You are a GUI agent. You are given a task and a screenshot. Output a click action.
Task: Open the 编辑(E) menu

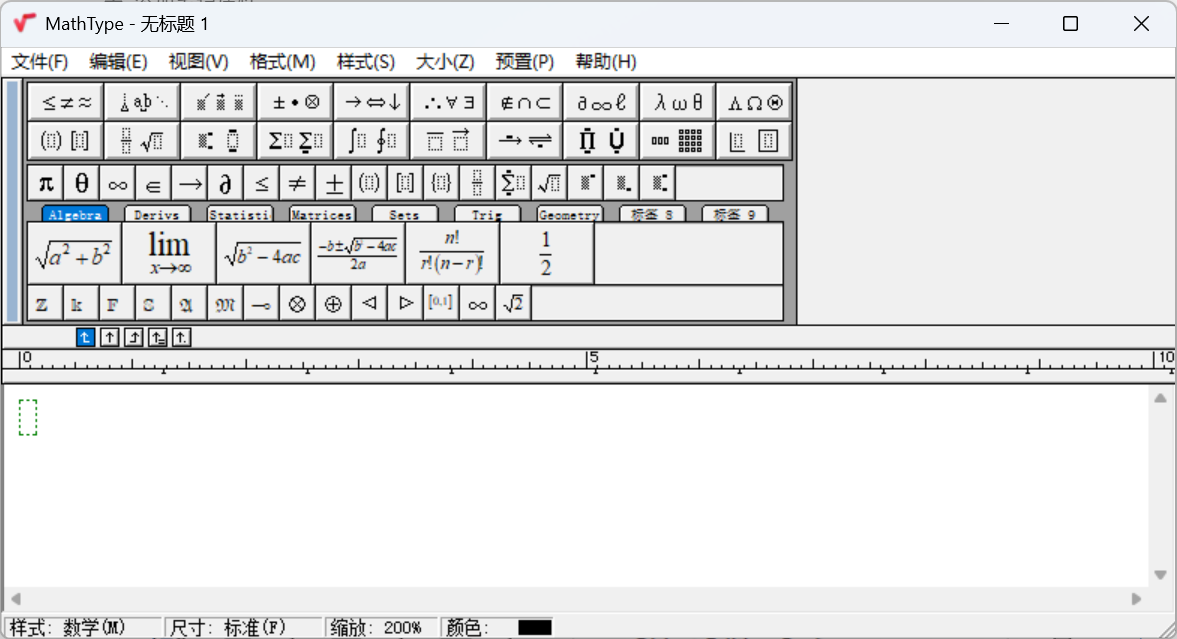point(118,62)
